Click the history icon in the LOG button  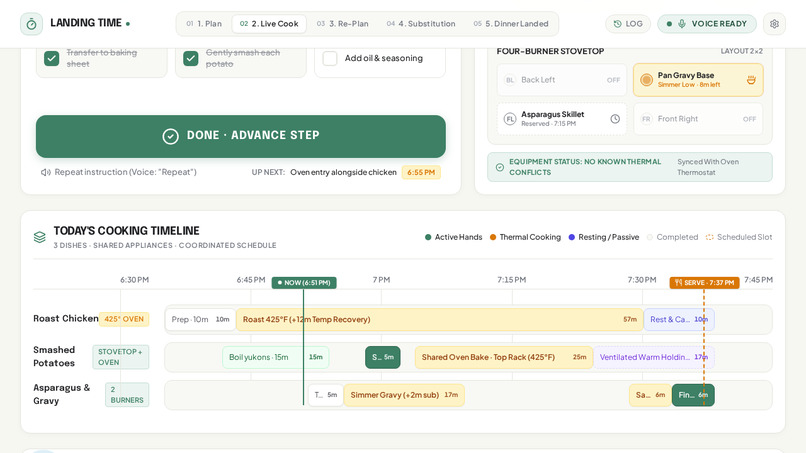pos(617,24)
